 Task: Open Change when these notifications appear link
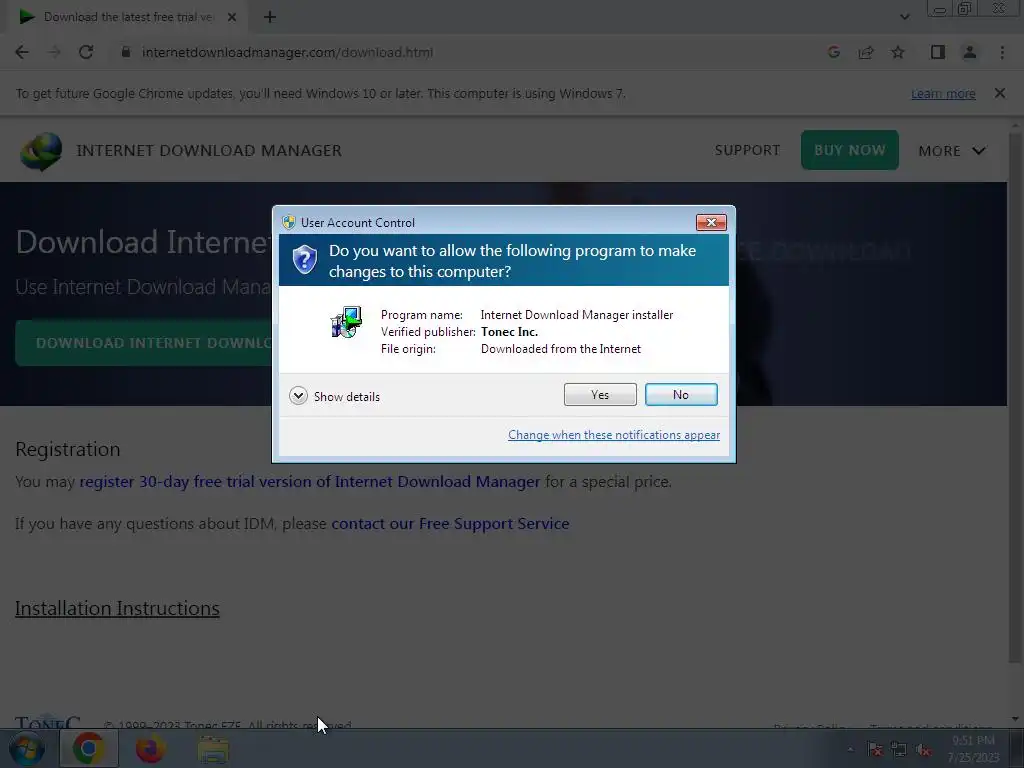coord(614,435)
